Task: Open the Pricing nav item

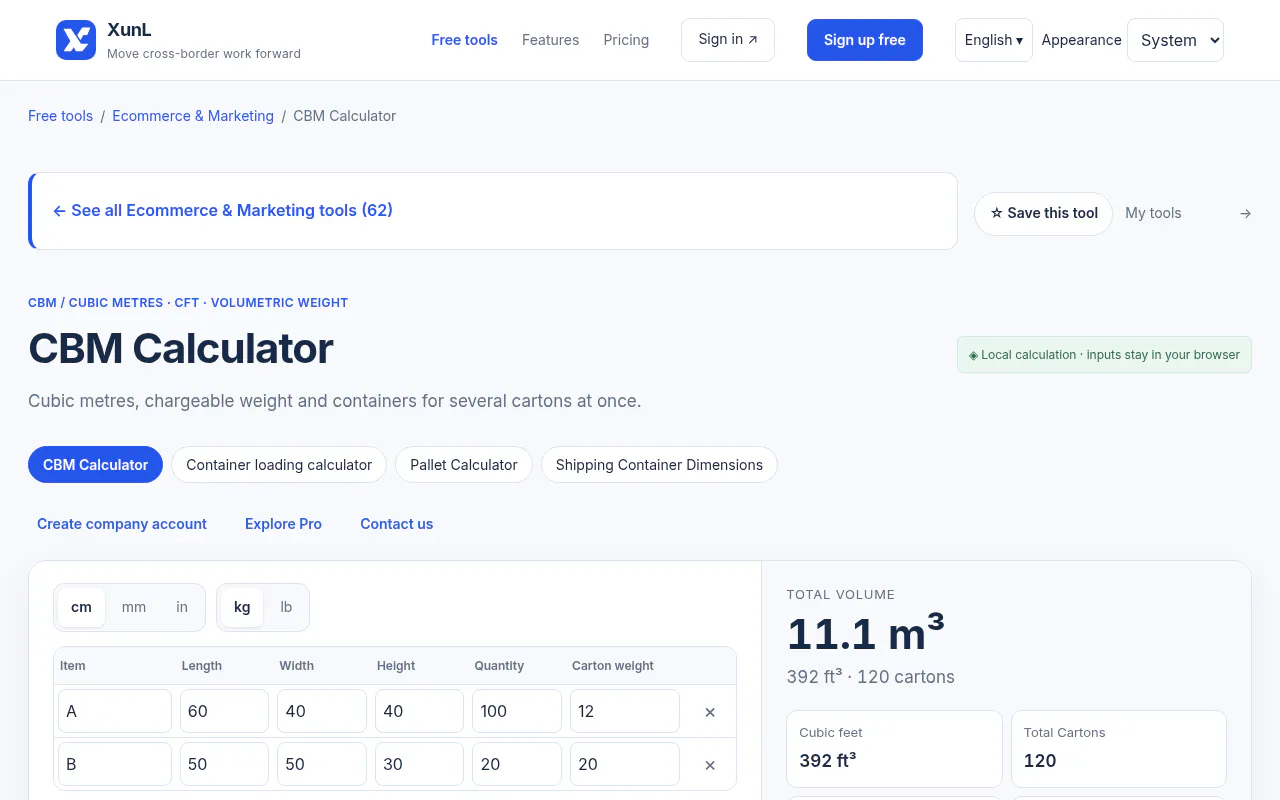Action: (x=626, y=40)
